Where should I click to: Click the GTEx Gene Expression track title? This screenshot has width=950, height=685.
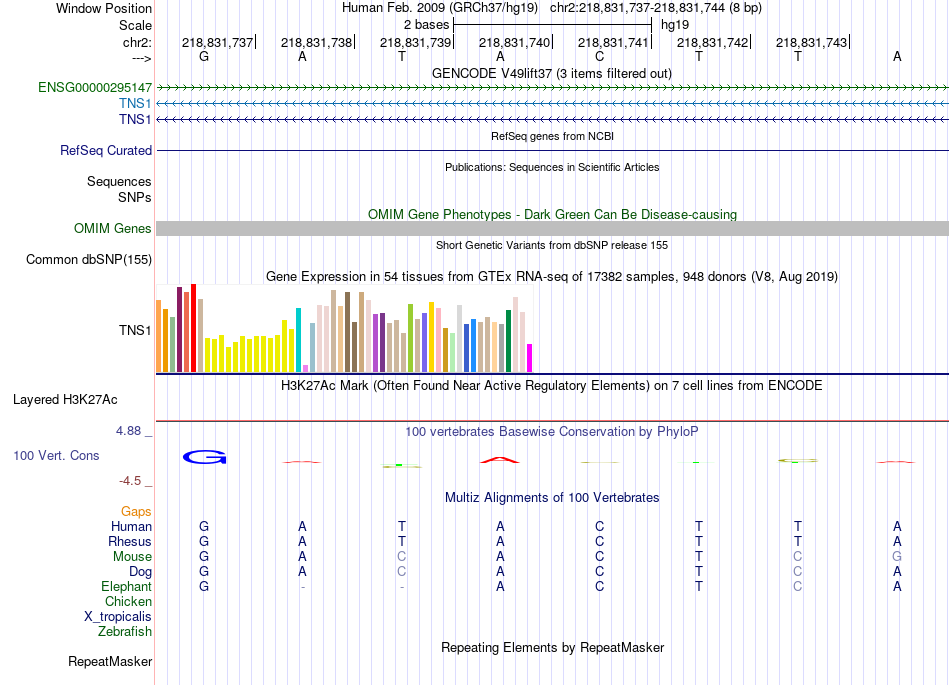[x=551, y=277]
